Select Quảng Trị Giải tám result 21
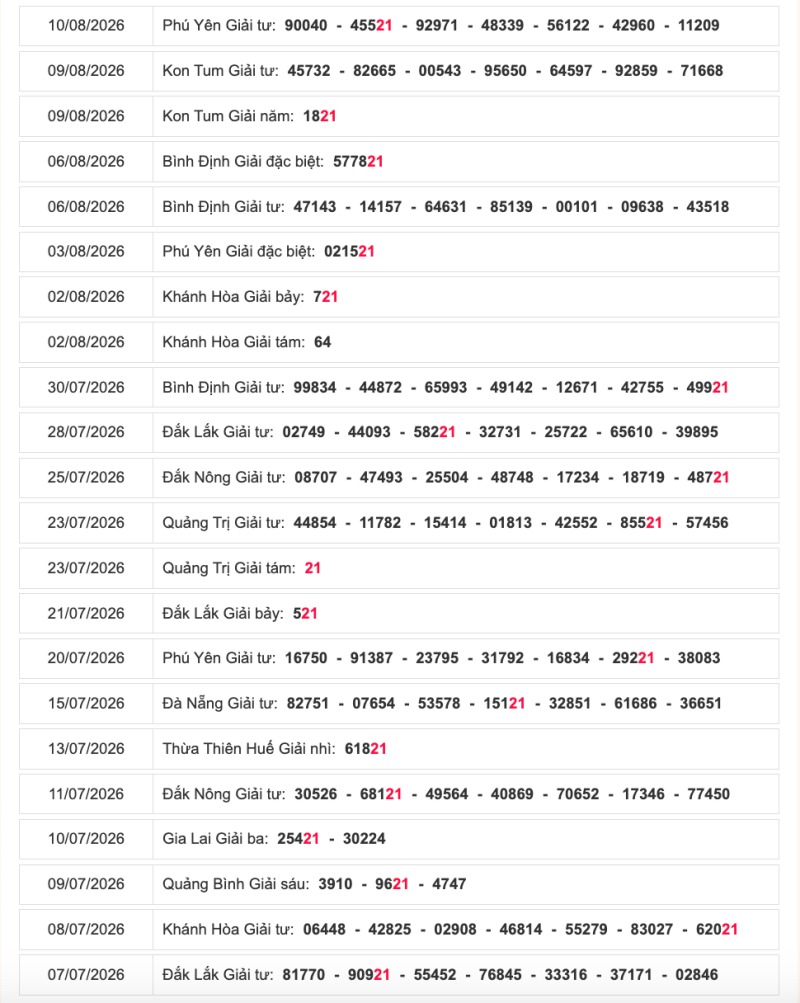The width and height of the screenshot is (800, 1003). [x=313, y=568]
